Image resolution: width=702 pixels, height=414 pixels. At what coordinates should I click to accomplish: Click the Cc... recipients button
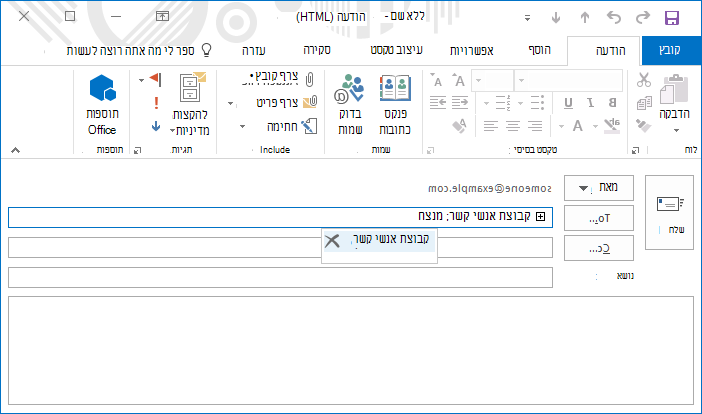(x=599, y=248)
